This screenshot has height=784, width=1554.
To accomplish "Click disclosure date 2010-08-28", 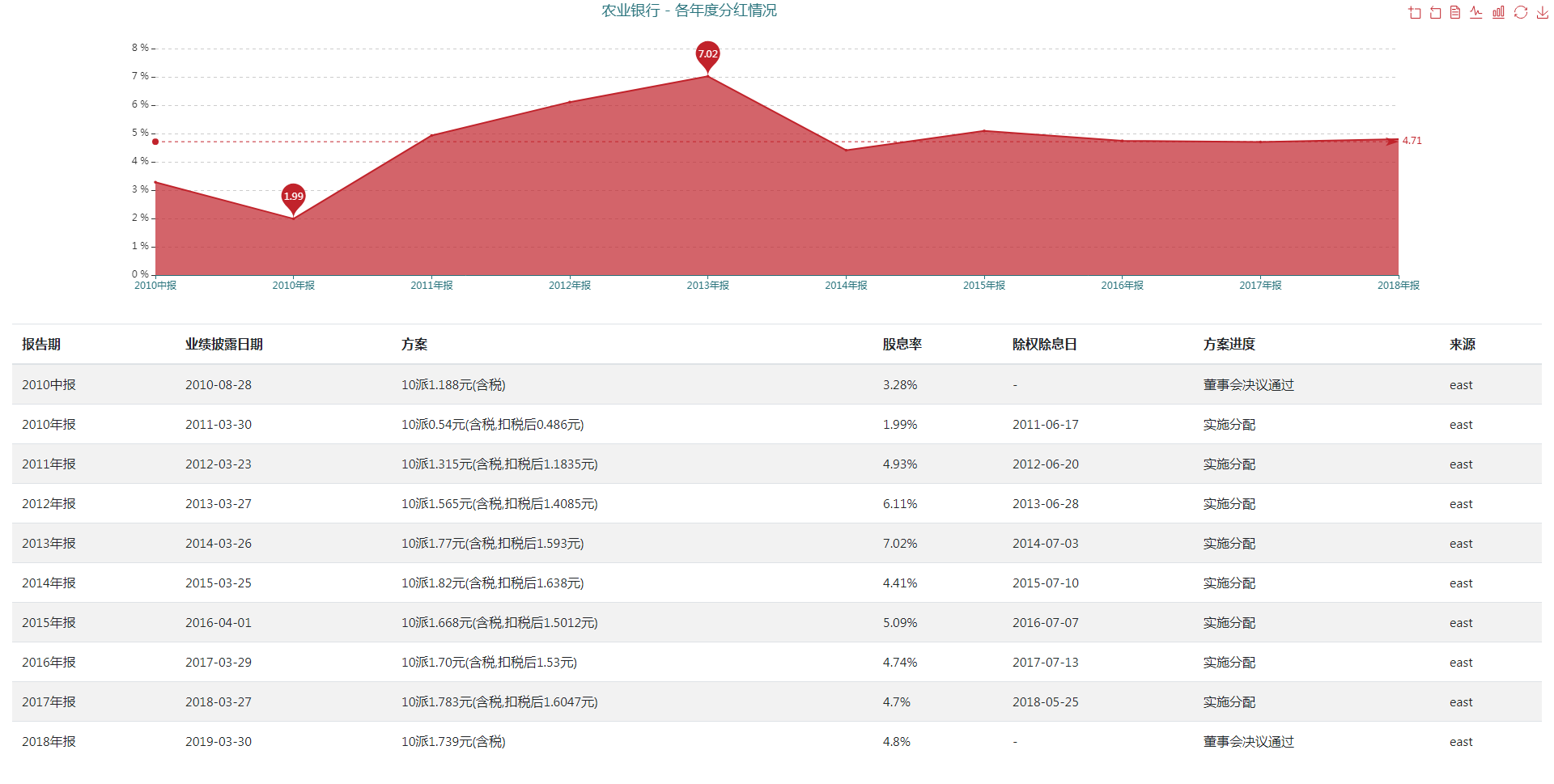I will [219, 385].
